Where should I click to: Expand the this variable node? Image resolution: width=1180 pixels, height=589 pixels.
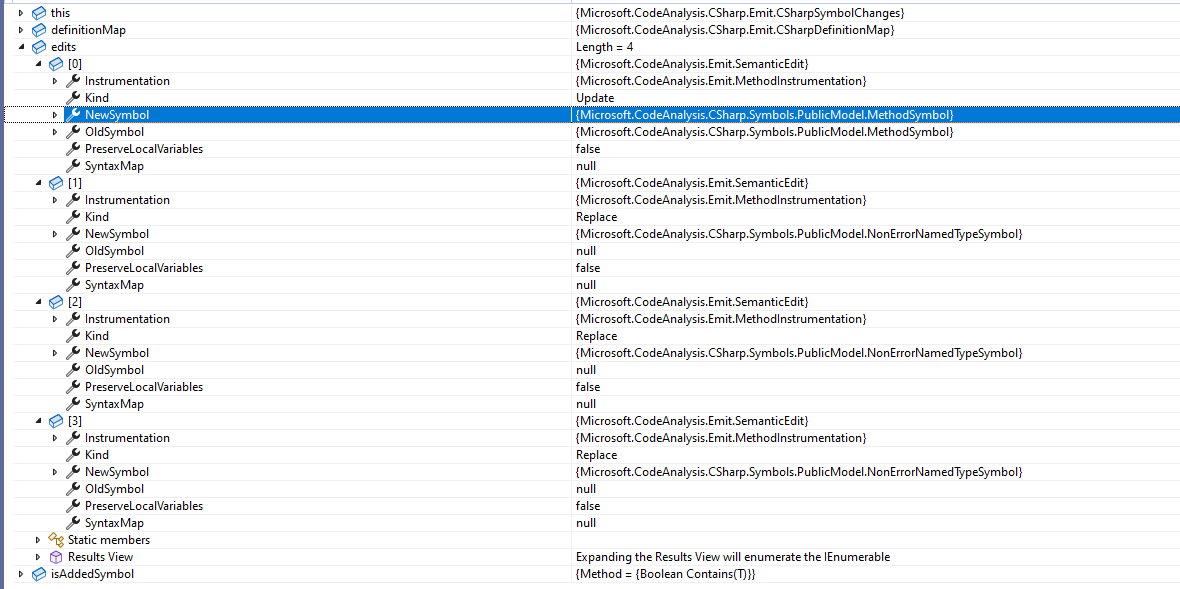click(22, 12)
